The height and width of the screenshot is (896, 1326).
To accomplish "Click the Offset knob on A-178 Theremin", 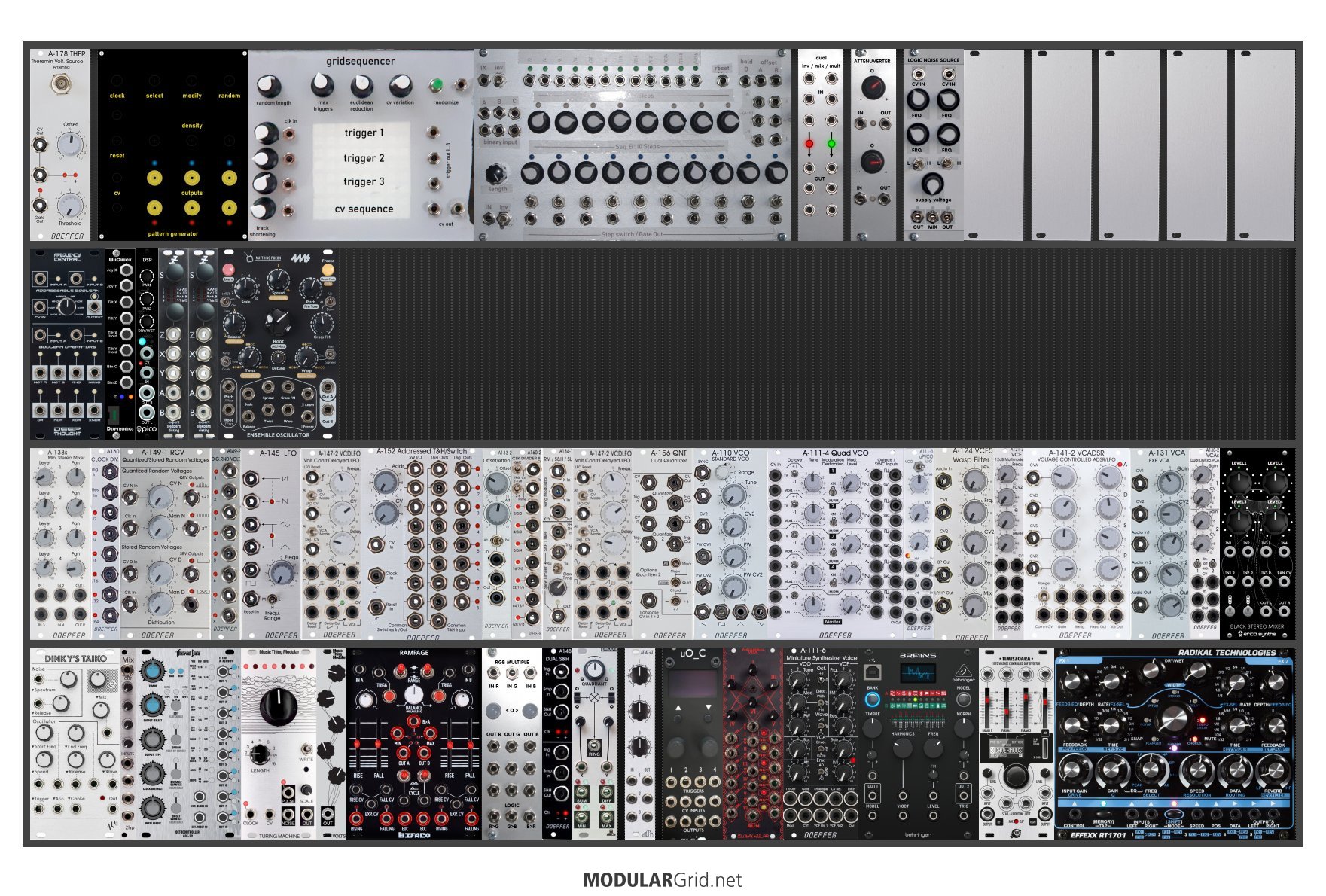I will [x=70, y=143].
